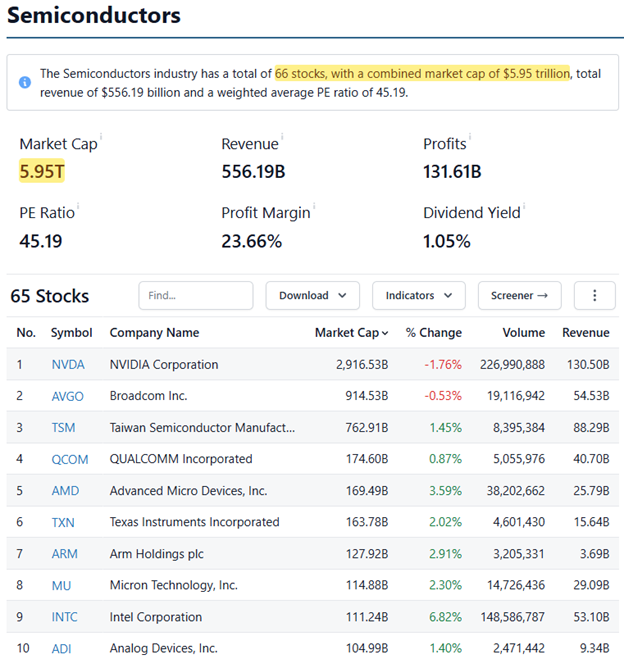The width and height of the screenshot is (624, 659).
Task: Click the info icon next to Profits
Action: [470, 136]
